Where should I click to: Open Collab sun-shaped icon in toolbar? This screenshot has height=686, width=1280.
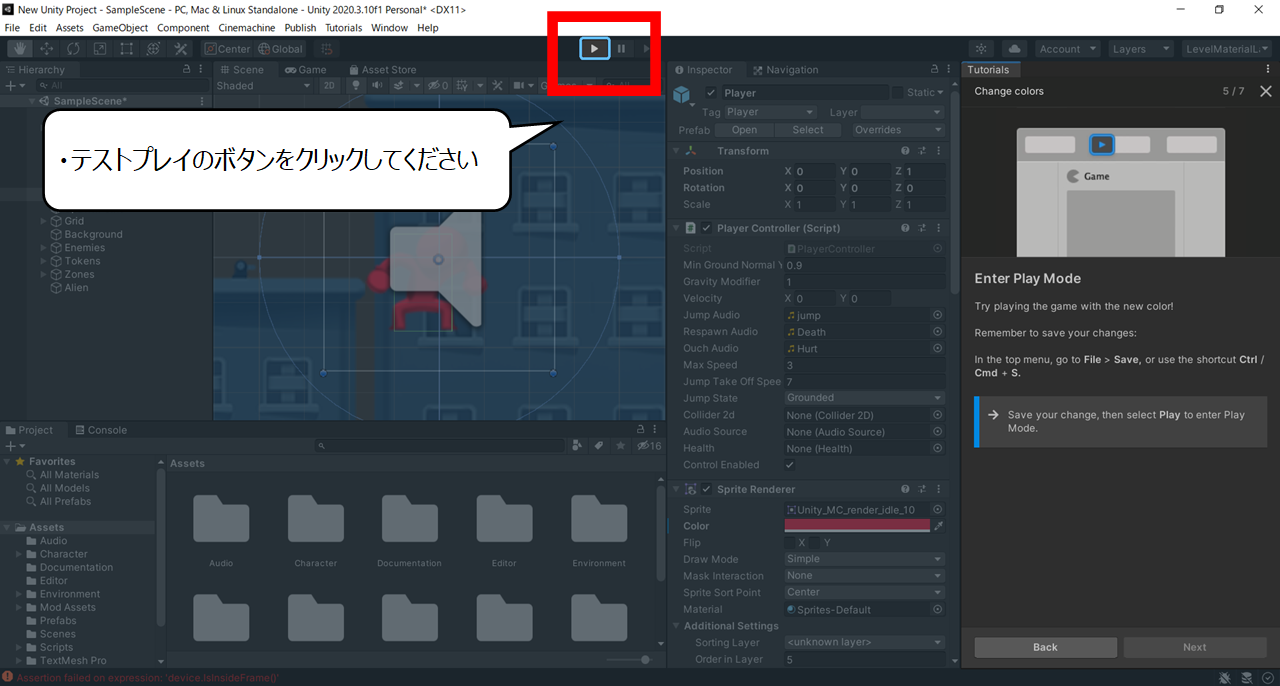point(982,48)
